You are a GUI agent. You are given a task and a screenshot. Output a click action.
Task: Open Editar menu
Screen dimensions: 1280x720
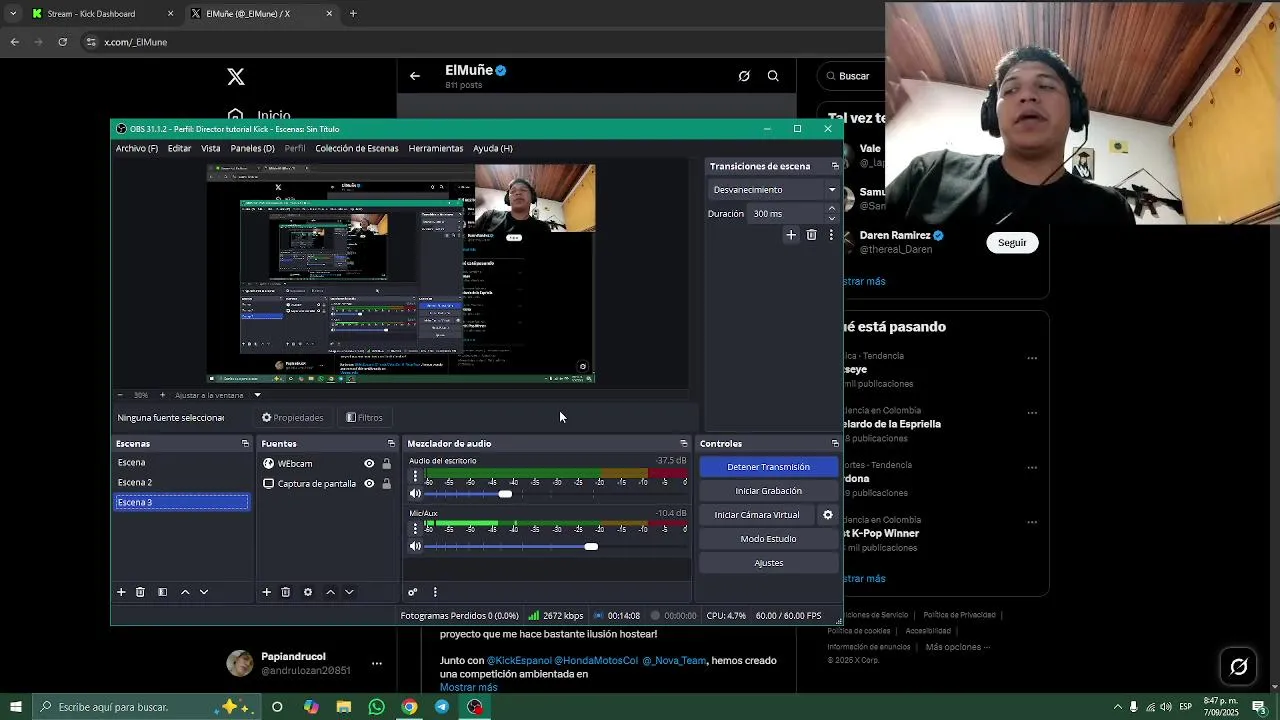pos(179,148)
